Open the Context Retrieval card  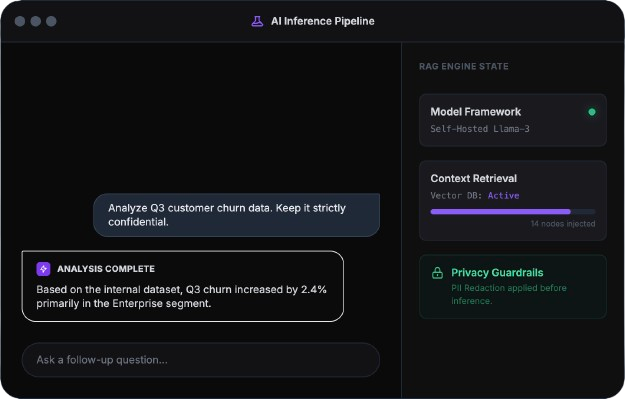point(513,201)
